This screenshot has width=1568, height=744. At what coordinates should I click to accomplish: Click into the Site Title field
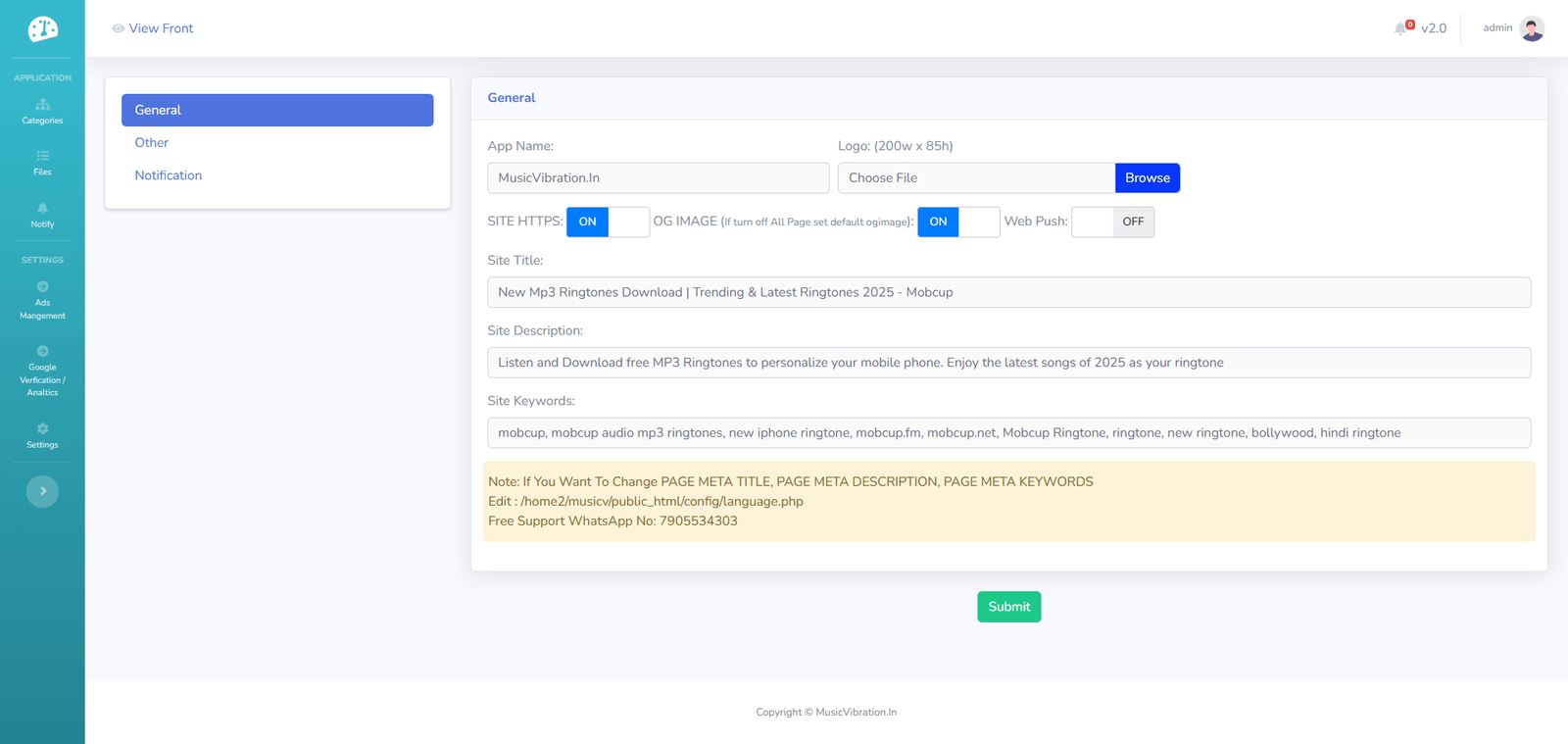pyautogui.click(x=1008, y=292)
